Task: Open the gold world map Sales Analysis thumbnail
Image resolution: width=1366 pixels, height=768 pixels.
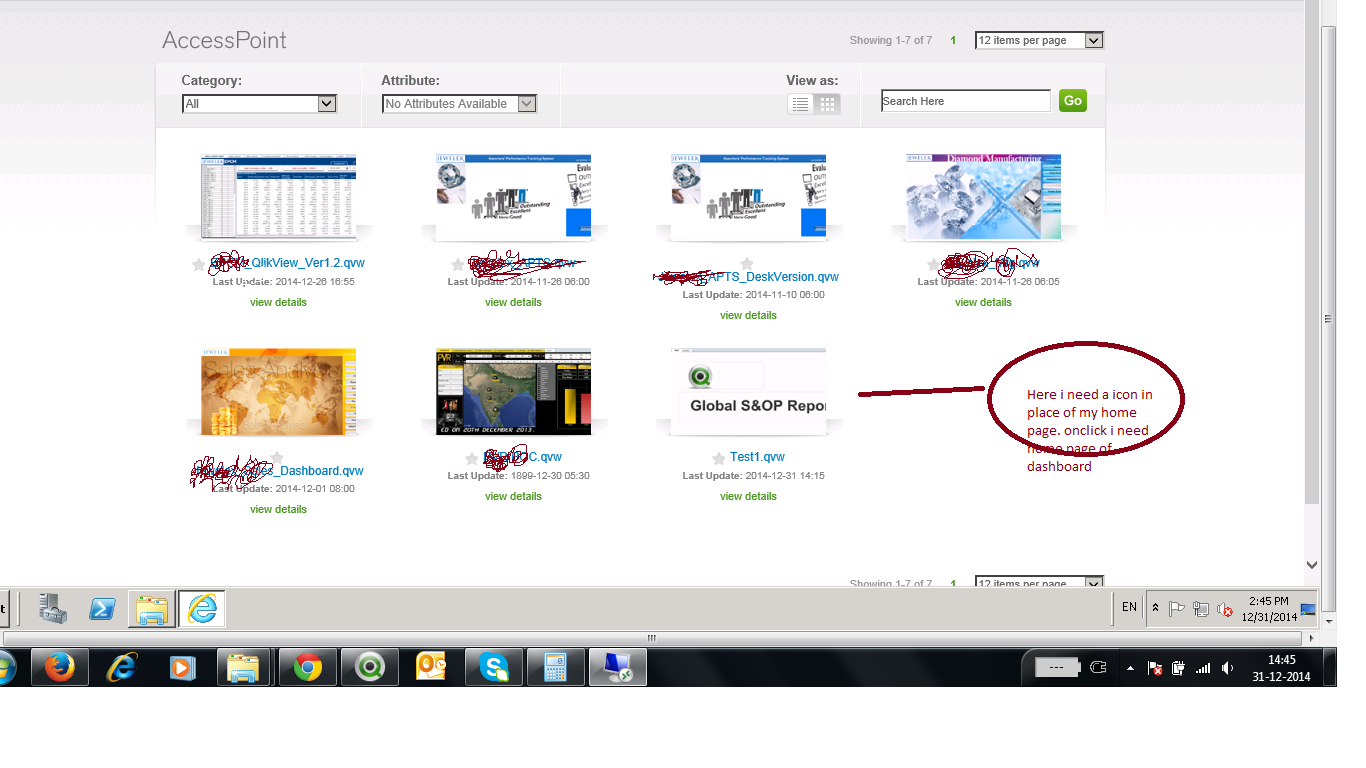Action: point(278,391)
